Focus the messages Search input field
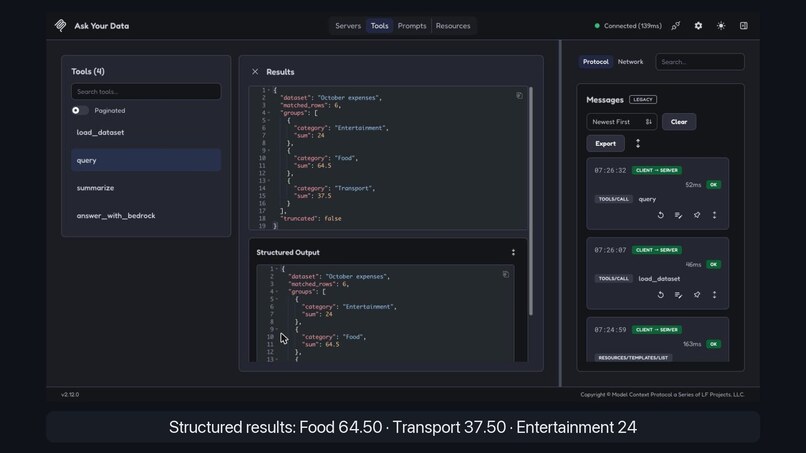The width and height of the screenshot is (806, 453). pos(700,62)
